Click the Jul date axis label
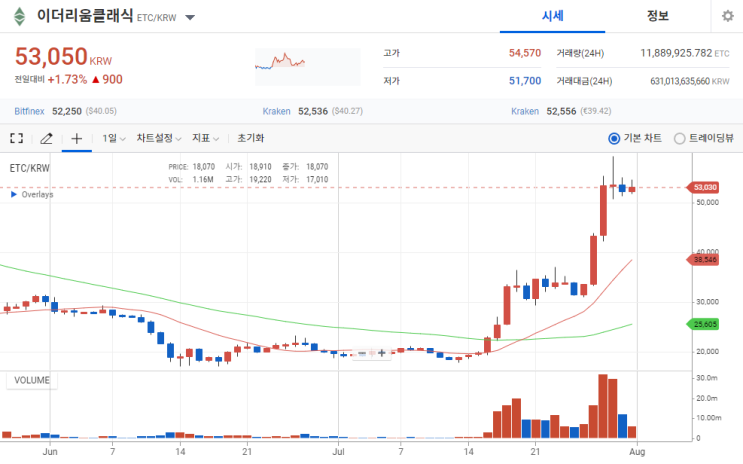 (x=338, y=452)
